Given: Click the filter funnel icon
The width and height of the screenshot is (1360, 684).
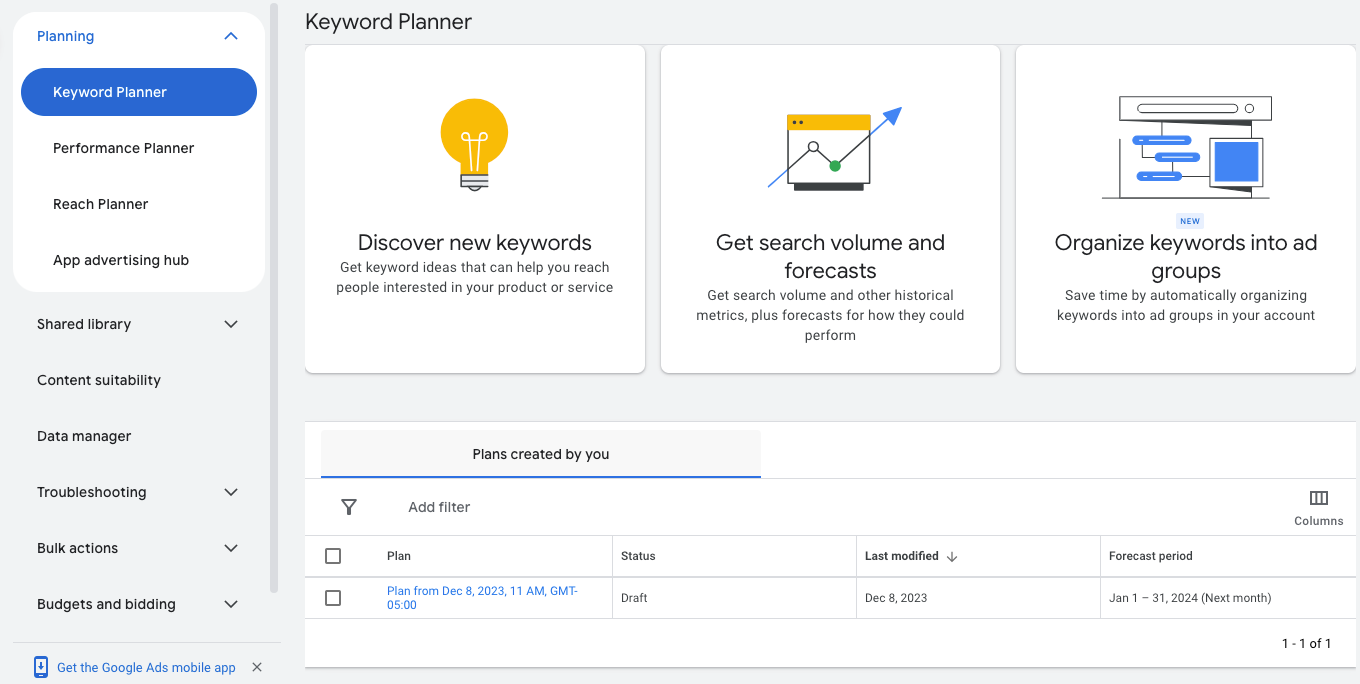Looking at the screenshot, I should 349,507.
